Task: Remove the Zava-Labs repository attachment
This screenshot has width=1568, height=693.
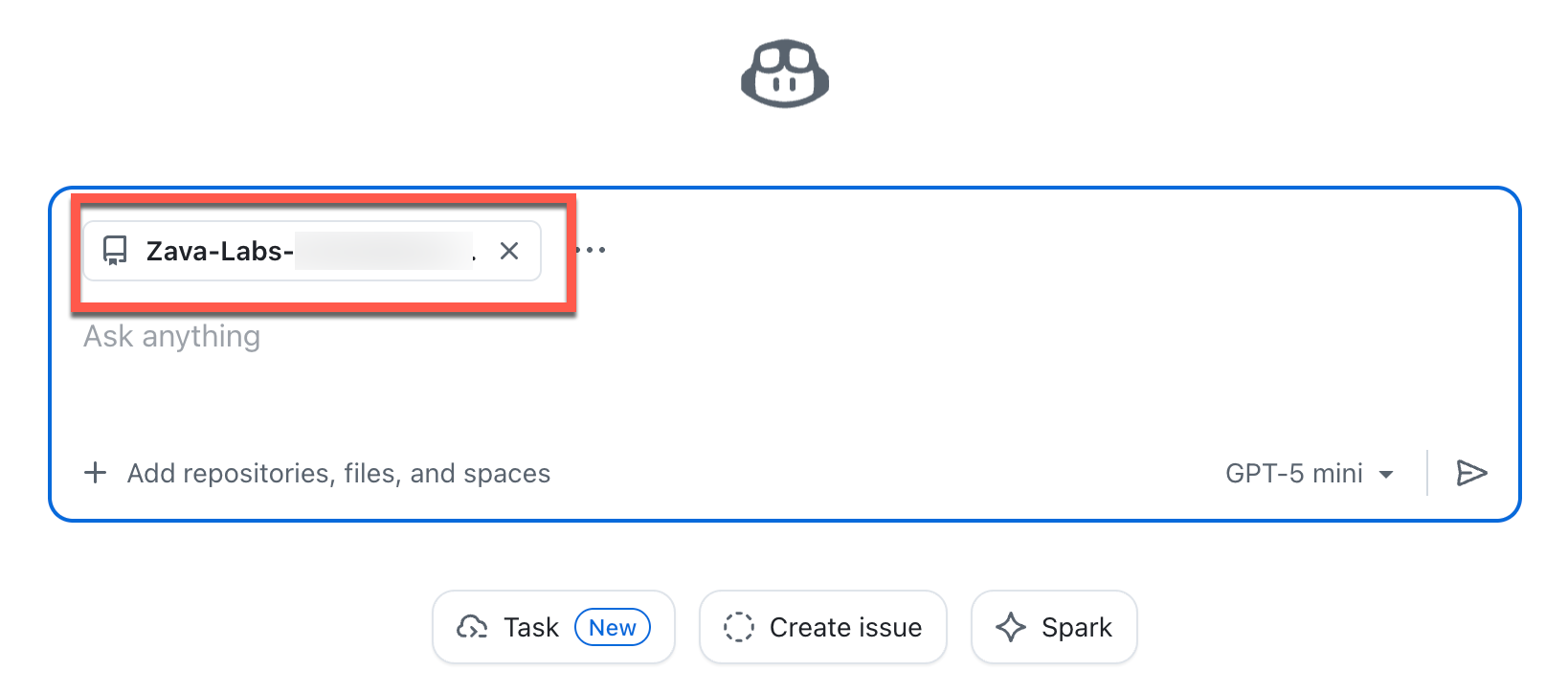Action: click(x=509, y=251)
